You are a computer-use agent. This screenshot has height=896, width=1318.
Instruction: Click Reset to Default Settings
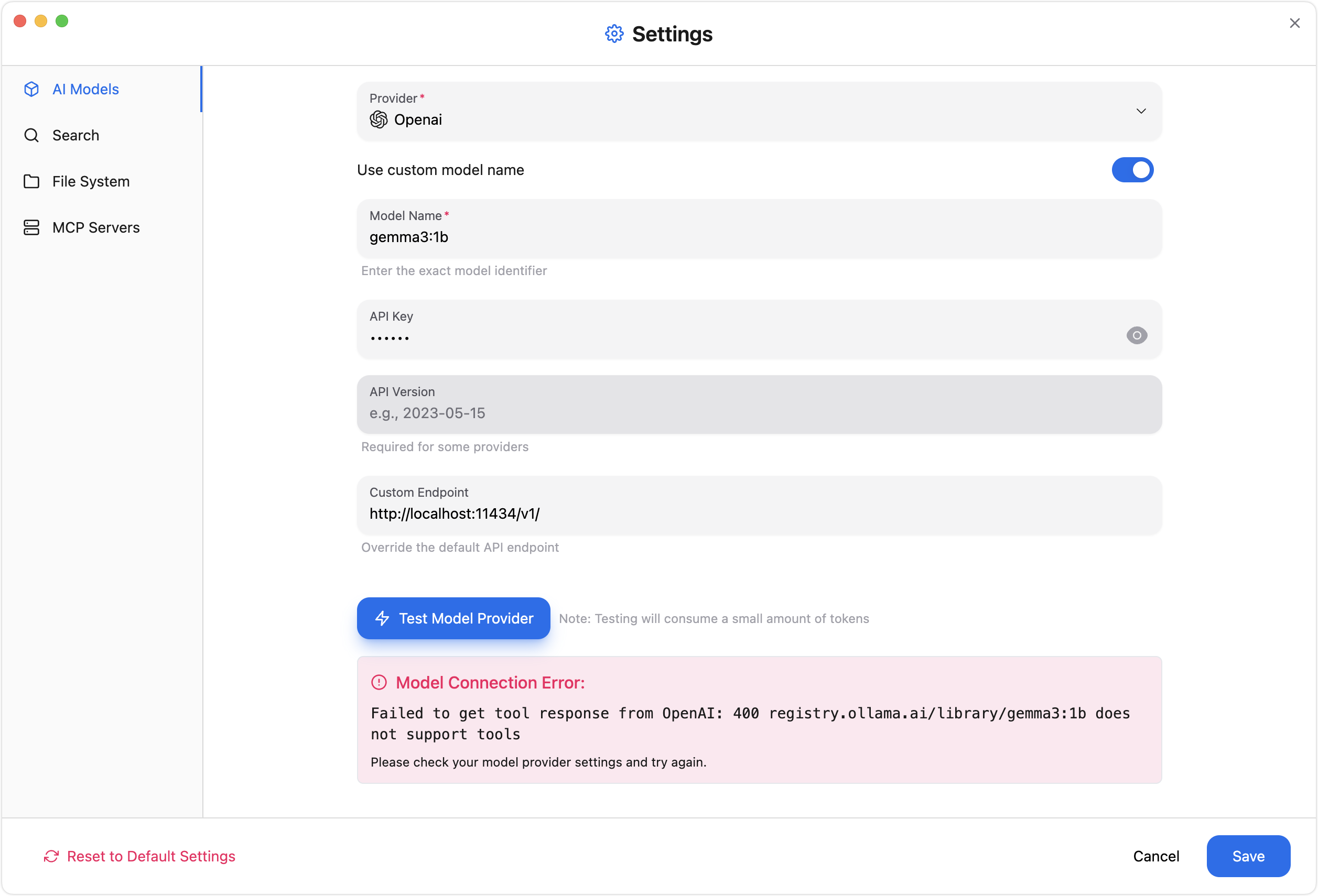(151, 856)
